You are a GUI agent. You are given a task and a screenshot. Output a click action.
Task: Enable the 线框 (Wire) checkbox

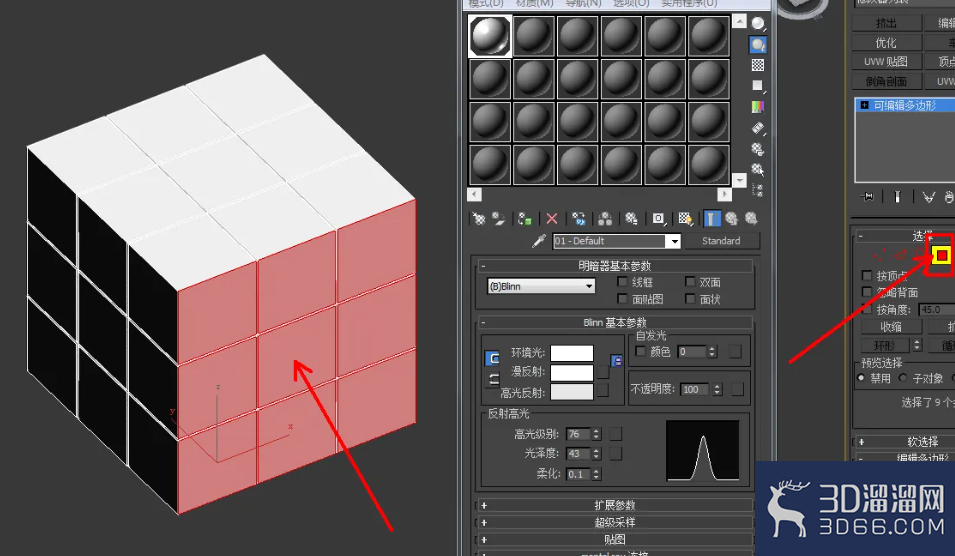pos(622,281)
